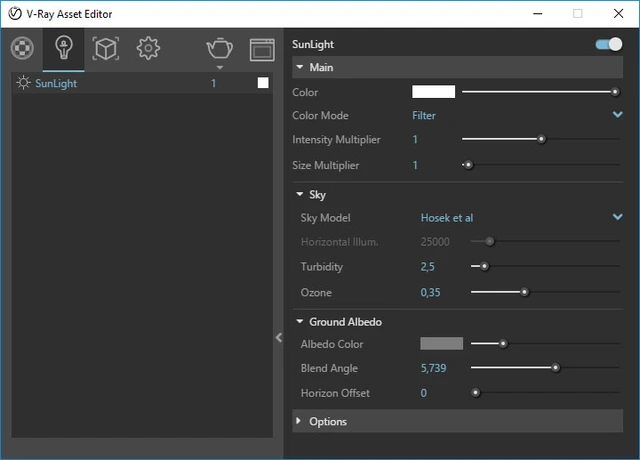Click the V-Ray logo in title bar
The image size is (640, 460).
[x=15, y=14]
